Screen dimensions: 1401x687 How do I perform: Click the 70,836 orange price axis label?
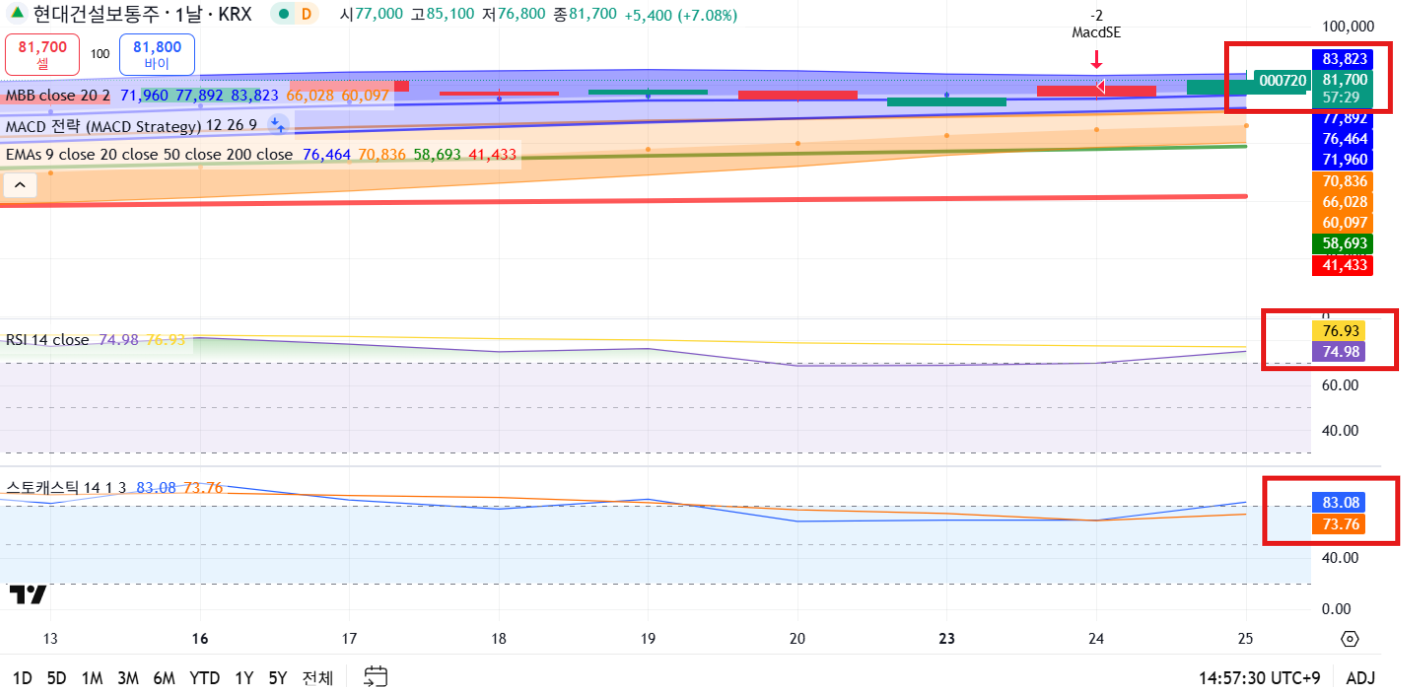coord(1345,181)
